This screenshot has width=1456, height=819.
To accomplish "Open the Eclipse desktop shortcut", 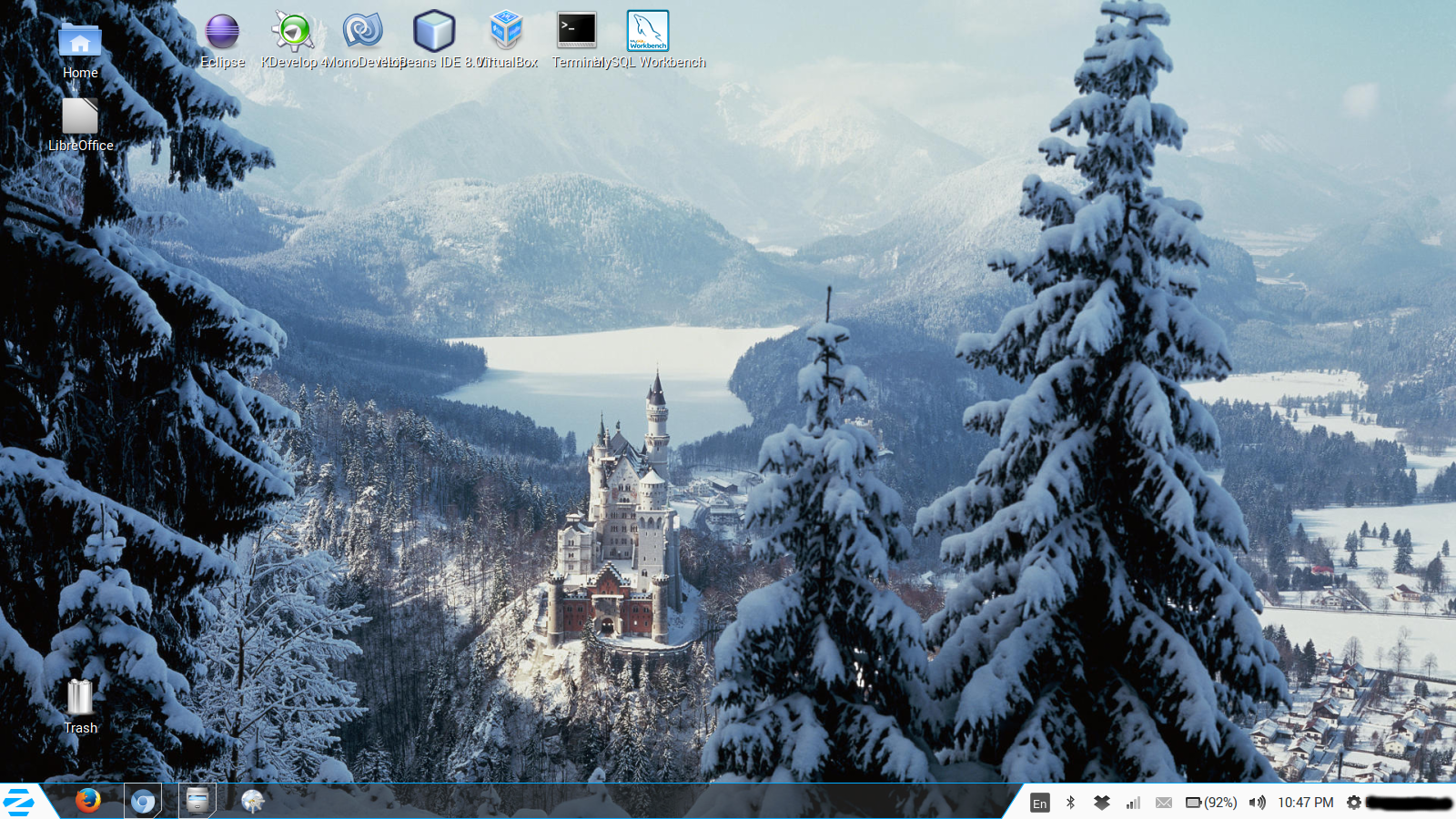I will click(222, 33).
